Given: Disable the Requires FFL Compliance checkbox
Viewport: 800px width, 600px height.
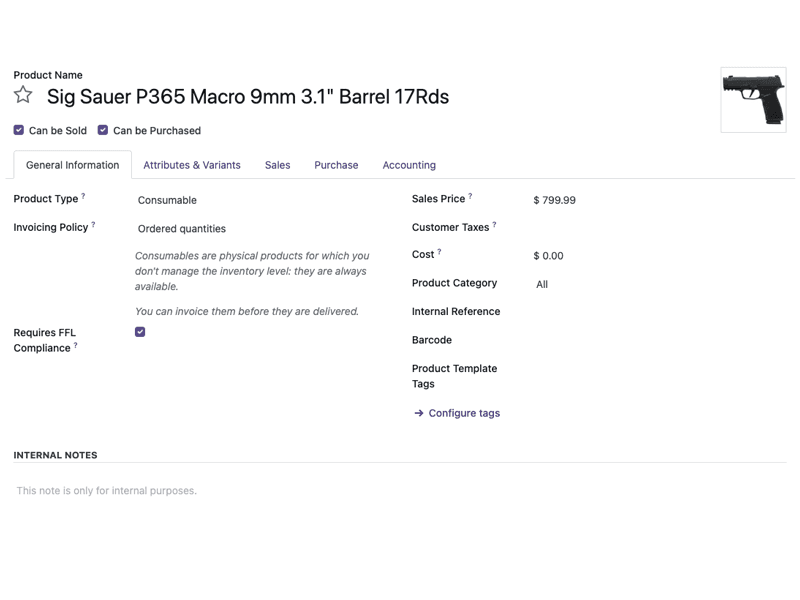Looking at the screenshot, I should pyautogui.click(x=140, y=332).
